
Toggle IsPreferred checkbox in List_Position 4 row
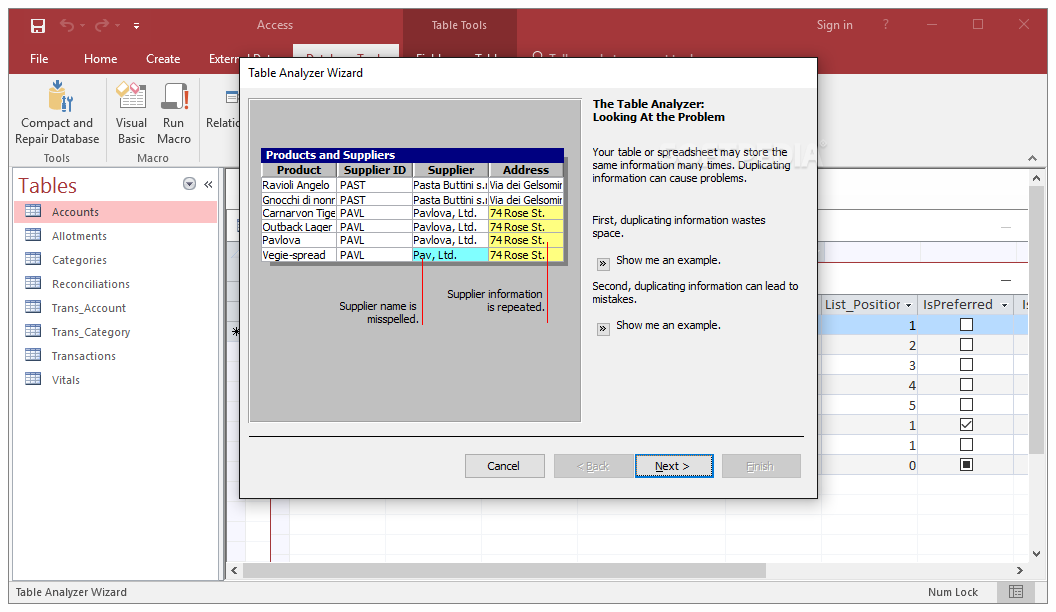(966, 385)
